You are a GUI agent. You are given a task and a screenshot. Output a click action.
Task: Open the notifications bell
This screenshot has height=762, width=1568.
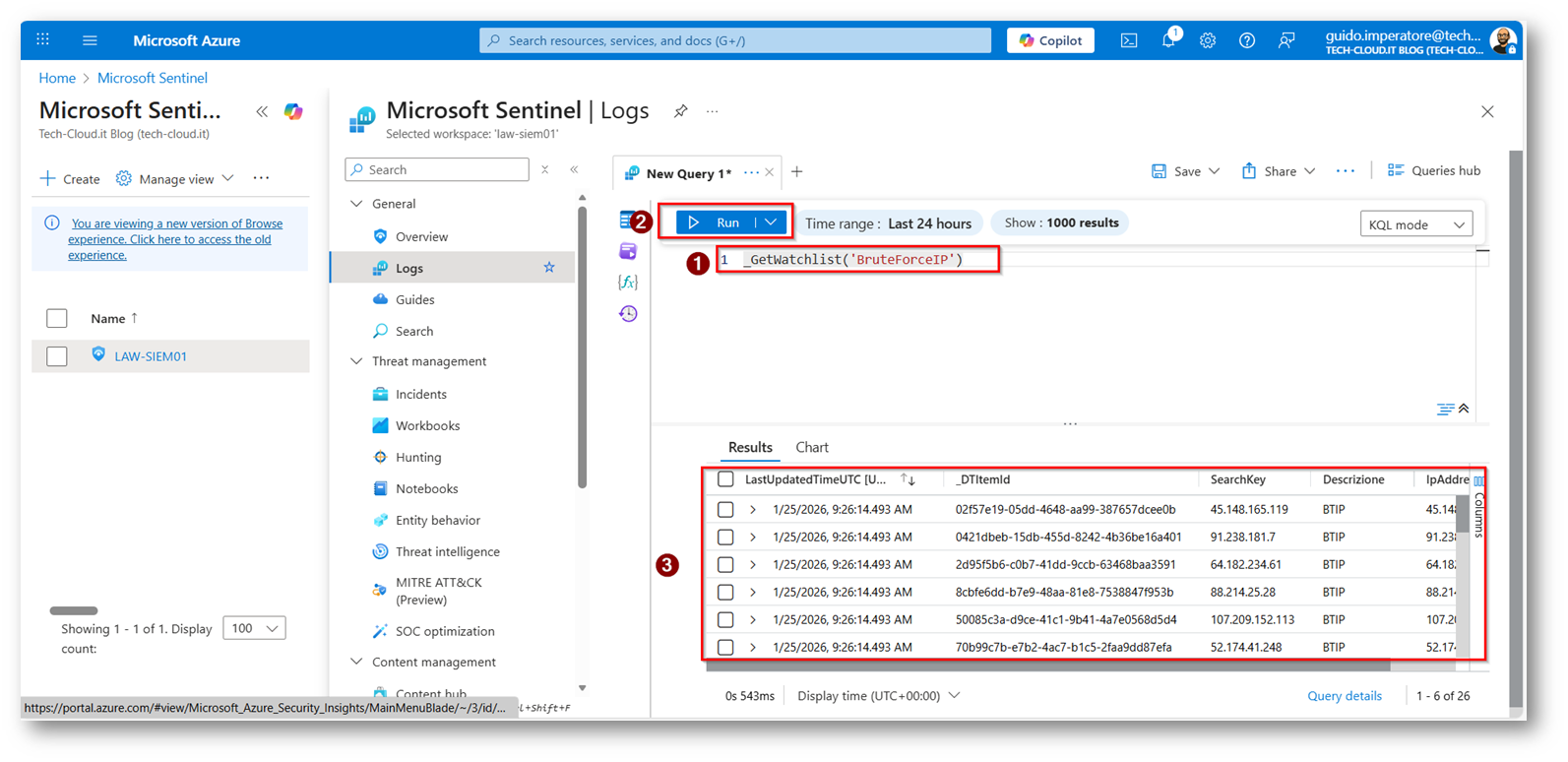point(1168,40)
